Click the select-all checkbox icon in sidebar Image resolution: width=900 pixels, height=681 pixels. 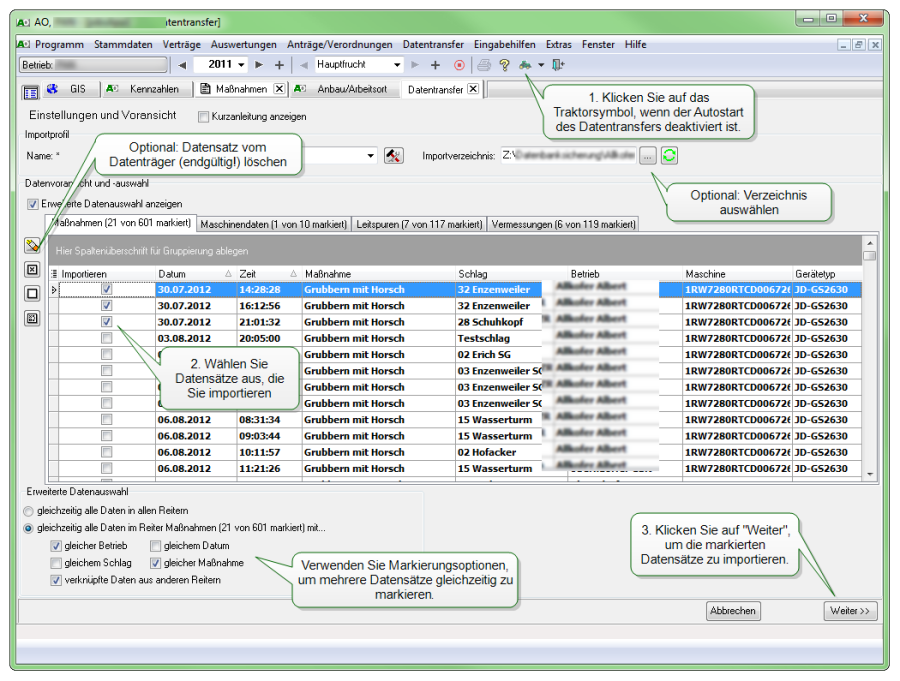coord(32,270)
